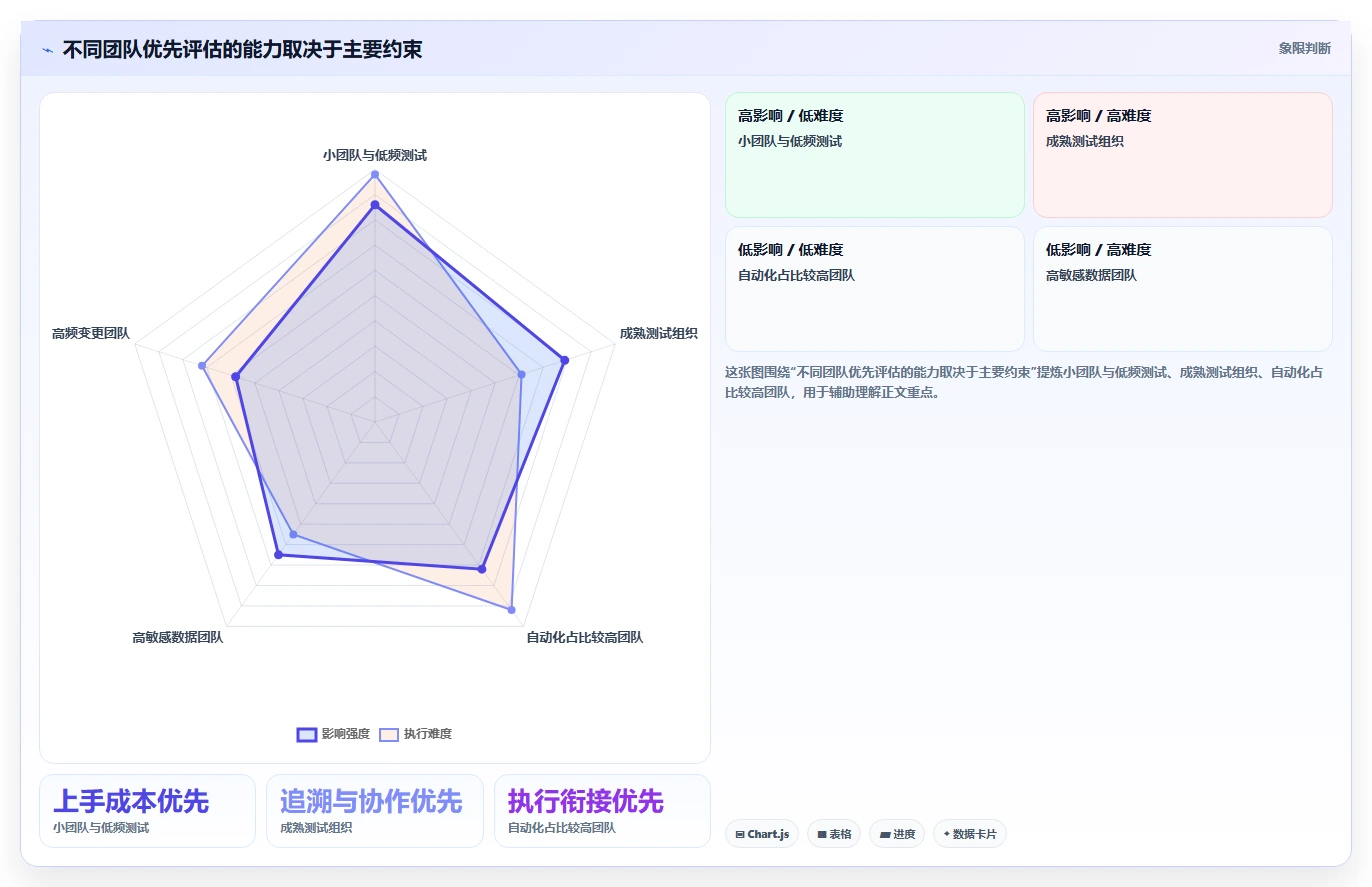1372x887 pixels.
Task: Click the 执行难度 point on 自动化占比较高团队 axis
Action: (x=512, y=609)
